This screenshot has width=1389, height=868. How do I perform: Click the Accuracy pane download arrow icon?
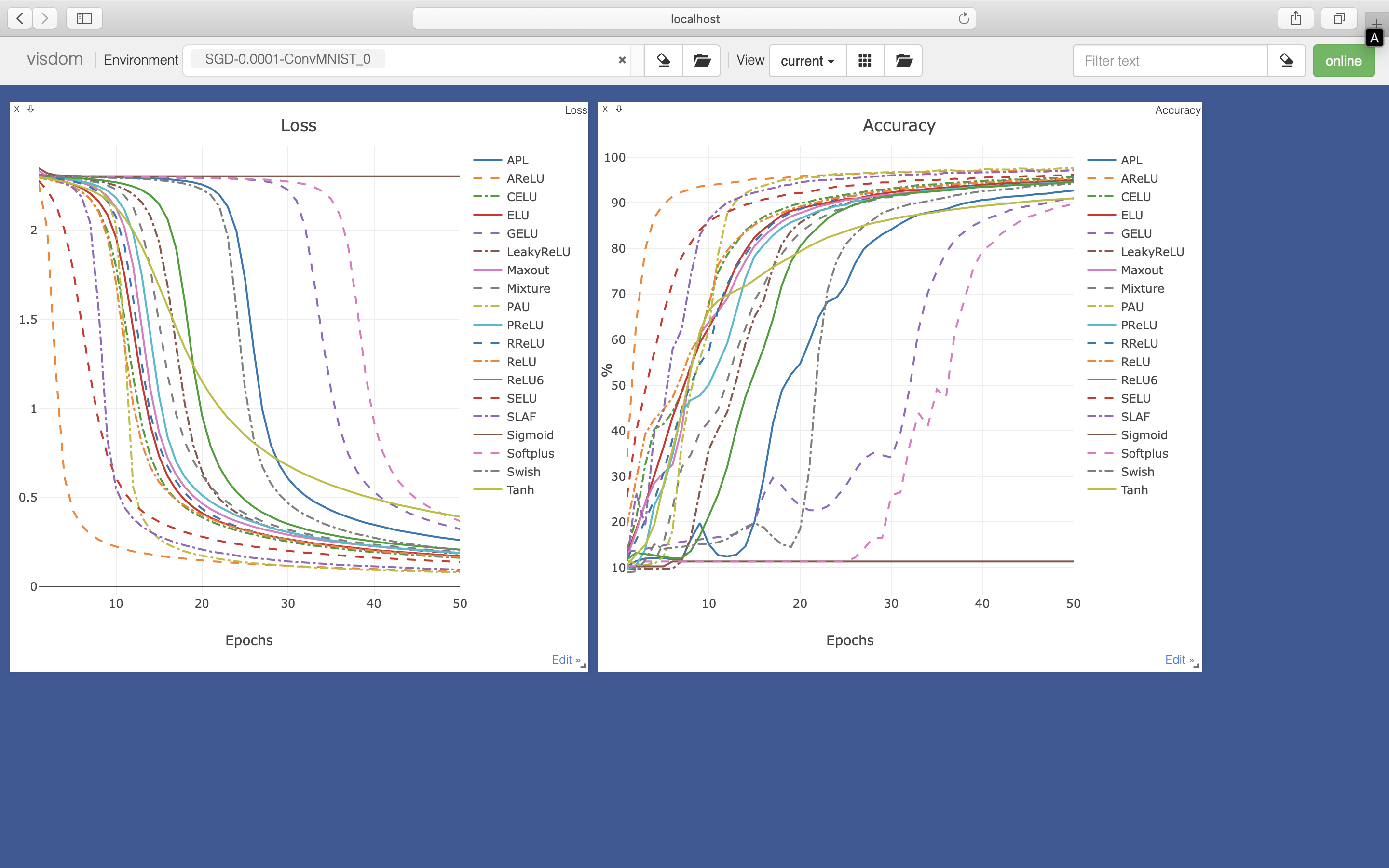point(619,109)
